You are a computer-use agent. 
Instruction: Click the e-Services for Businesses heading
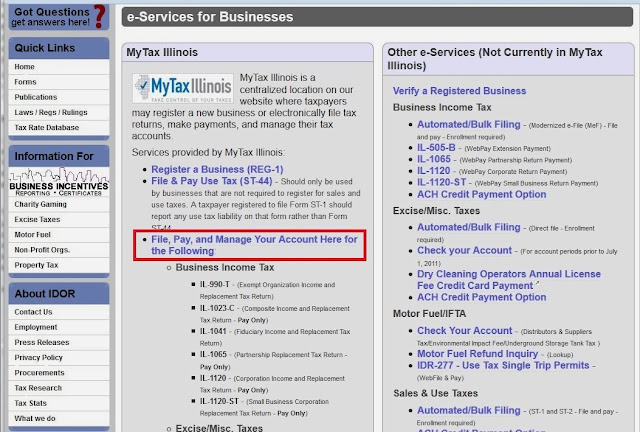point(210,17)
